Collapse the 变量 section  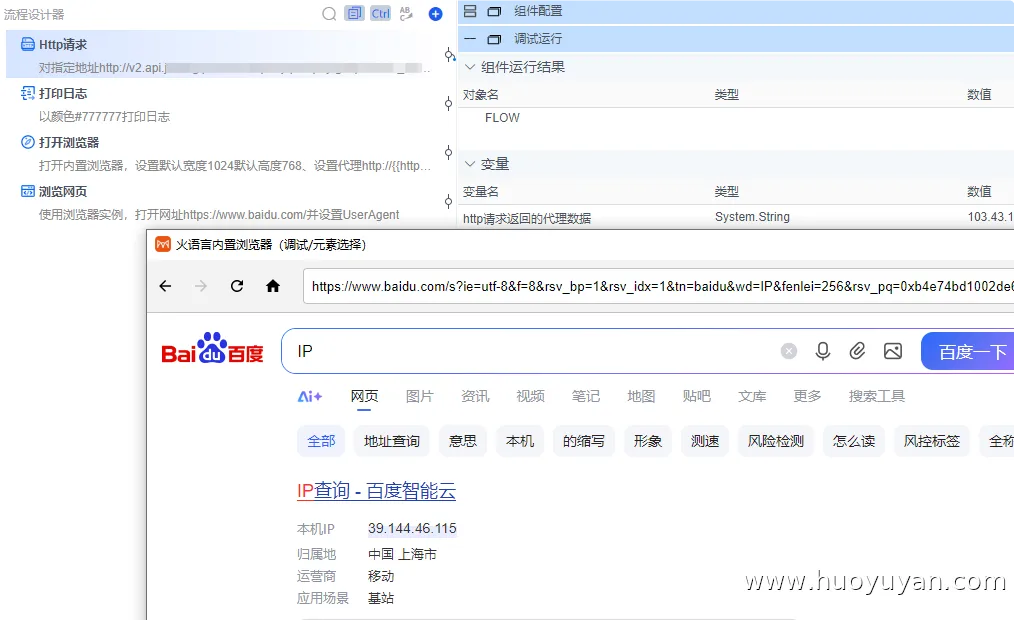tap(469, 163)
